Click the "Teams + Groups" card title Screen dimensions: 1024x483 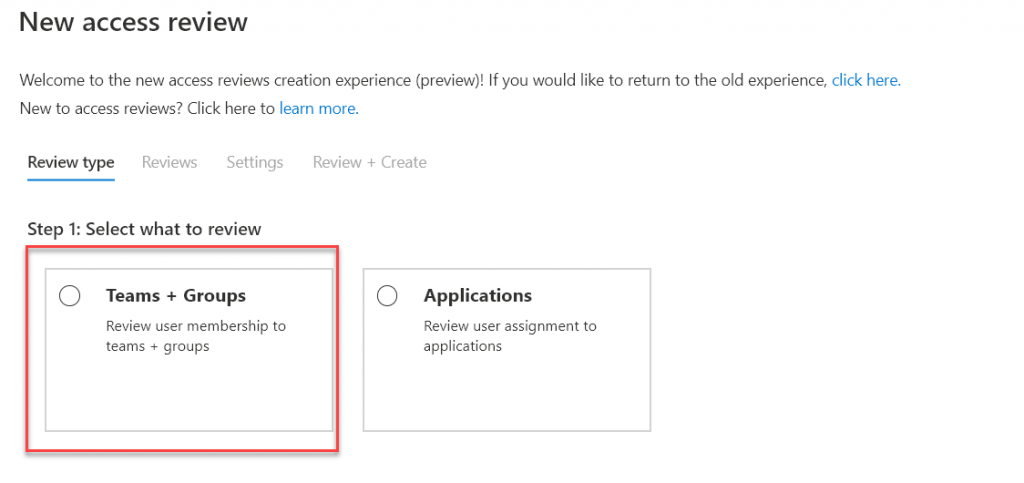(x=176, y=296)
